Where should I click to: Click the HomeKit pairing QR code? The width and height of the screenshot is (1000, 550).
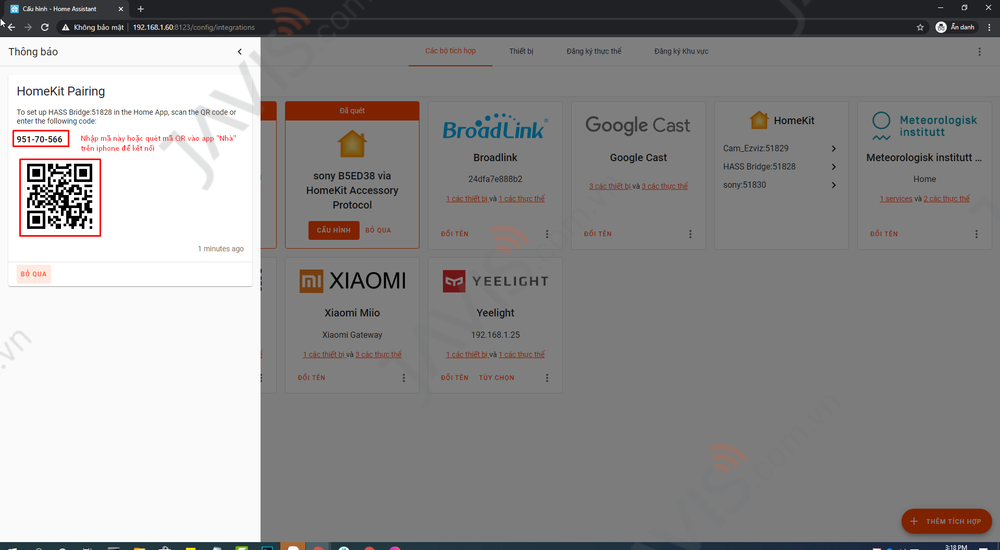(60, 197)
